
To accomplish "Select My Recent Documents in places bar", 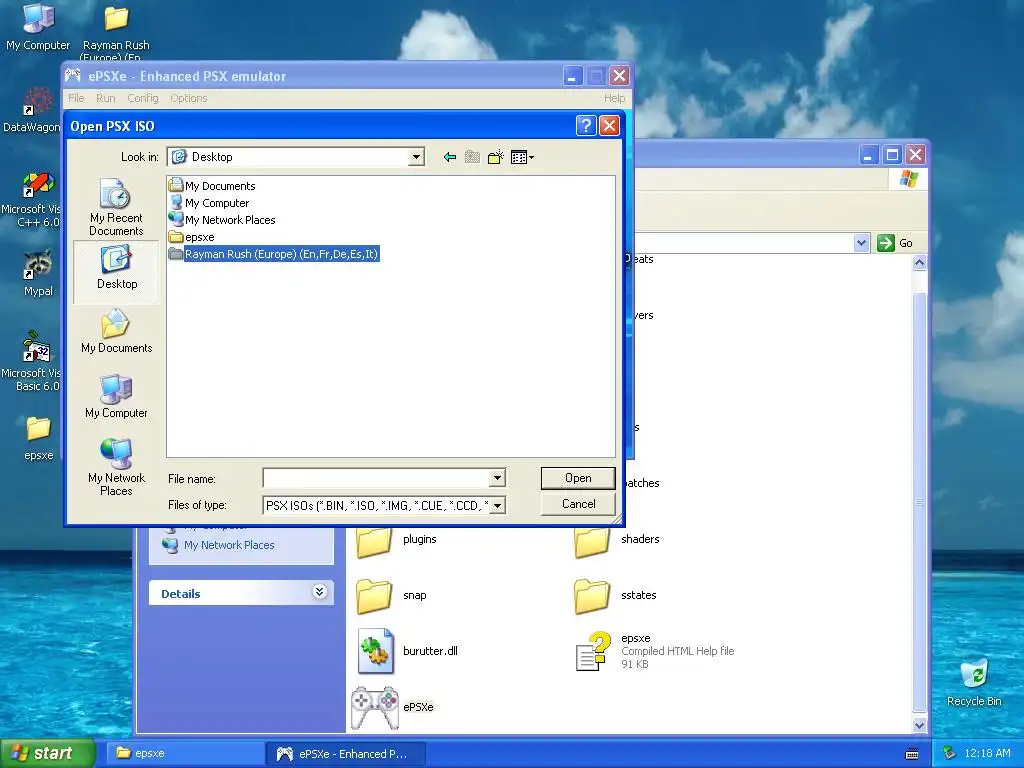I will click(x=116, y=207).
